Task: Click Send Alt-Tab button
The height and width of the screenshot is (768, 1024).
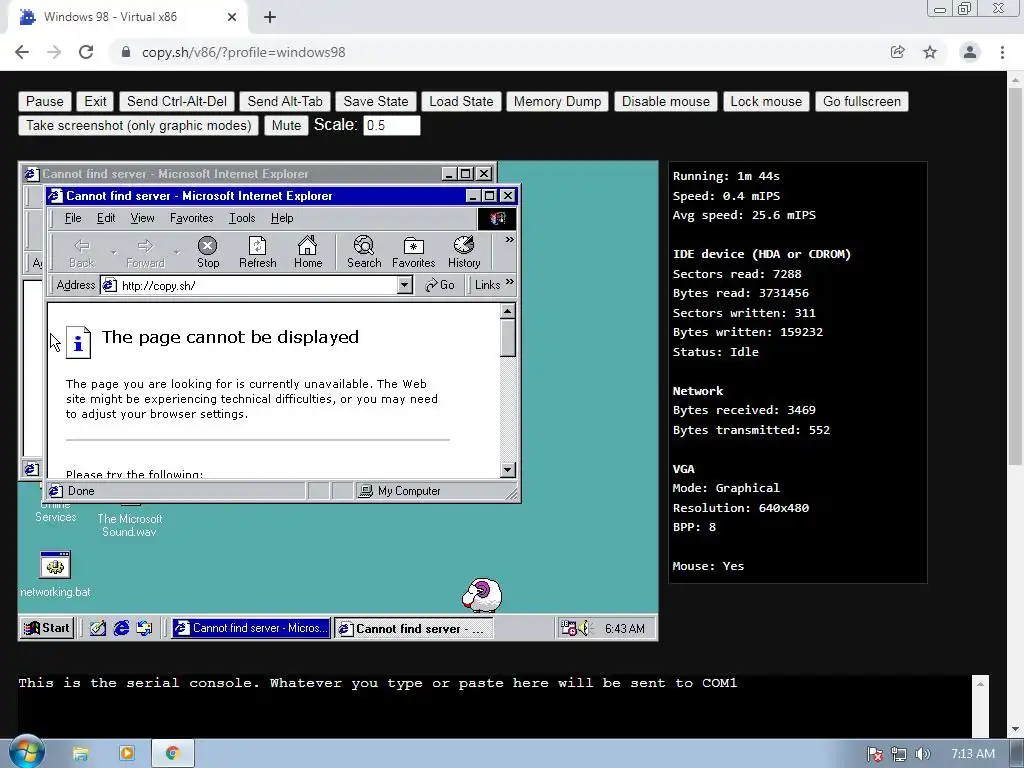Action: coord(285,101)
